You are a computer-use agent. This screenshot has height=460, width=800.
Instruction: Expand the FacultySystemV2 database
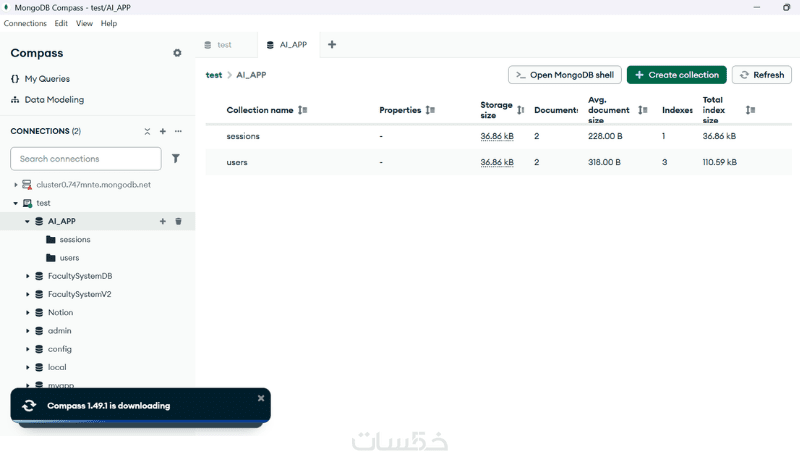(x=27, y=294)
